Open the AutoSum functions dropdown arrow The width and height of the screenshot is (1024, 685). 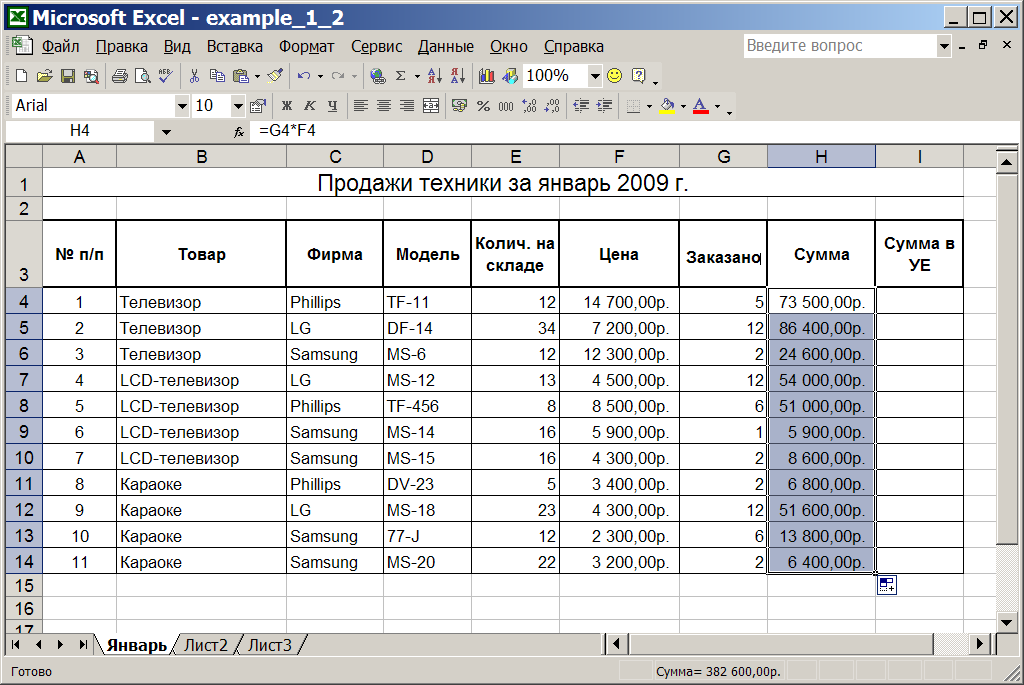pyautogui.click(x=417, y=76)
